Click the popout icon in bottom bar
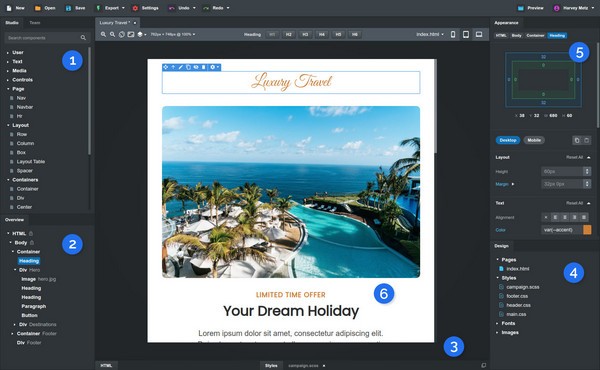Viewport: 600px width, 370px height. 484,365
